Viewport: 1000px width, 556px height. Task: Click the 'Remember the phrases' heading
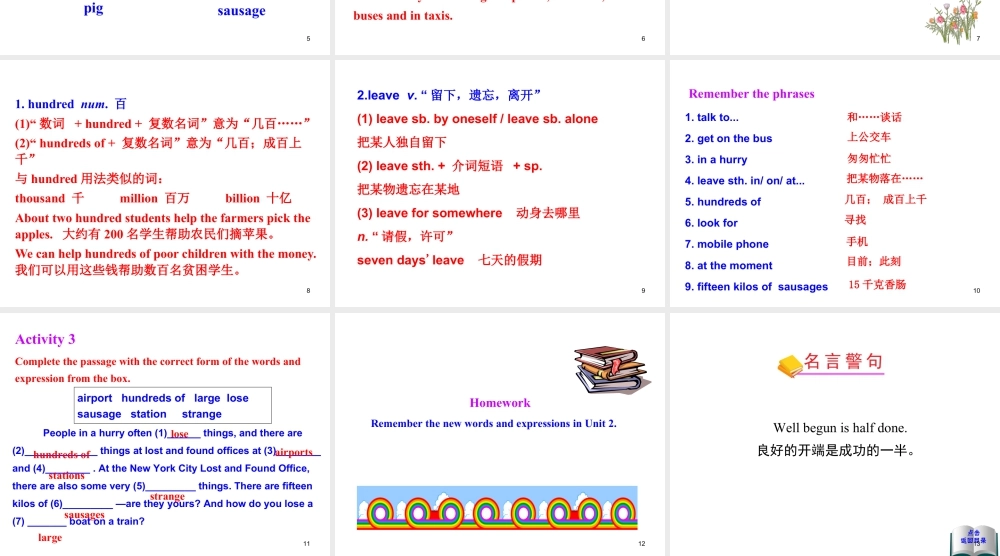751,94
